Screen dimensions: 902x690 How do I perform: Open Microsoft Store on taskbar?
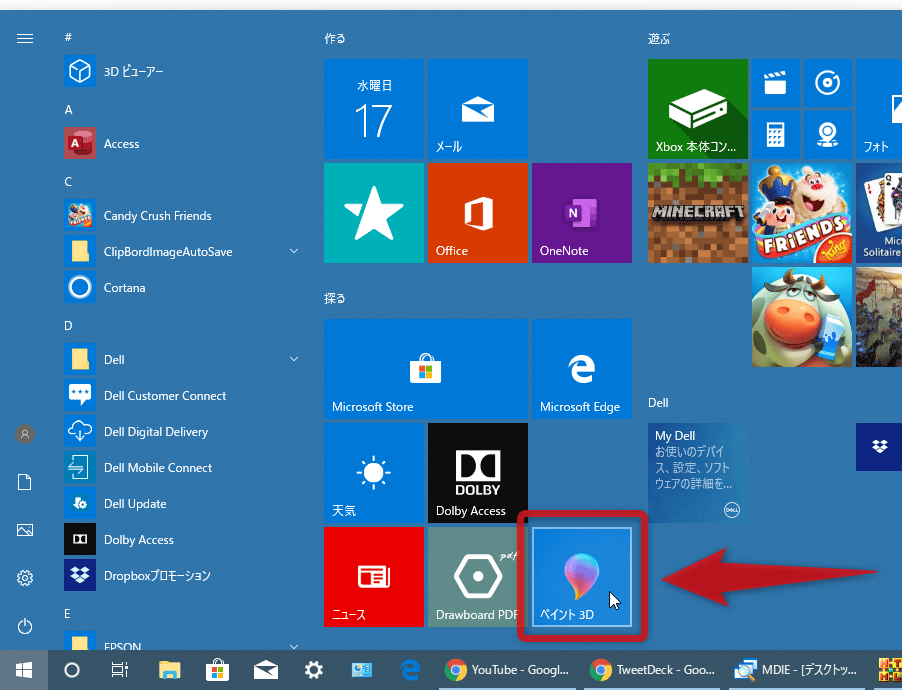click(x=217, y=670)
